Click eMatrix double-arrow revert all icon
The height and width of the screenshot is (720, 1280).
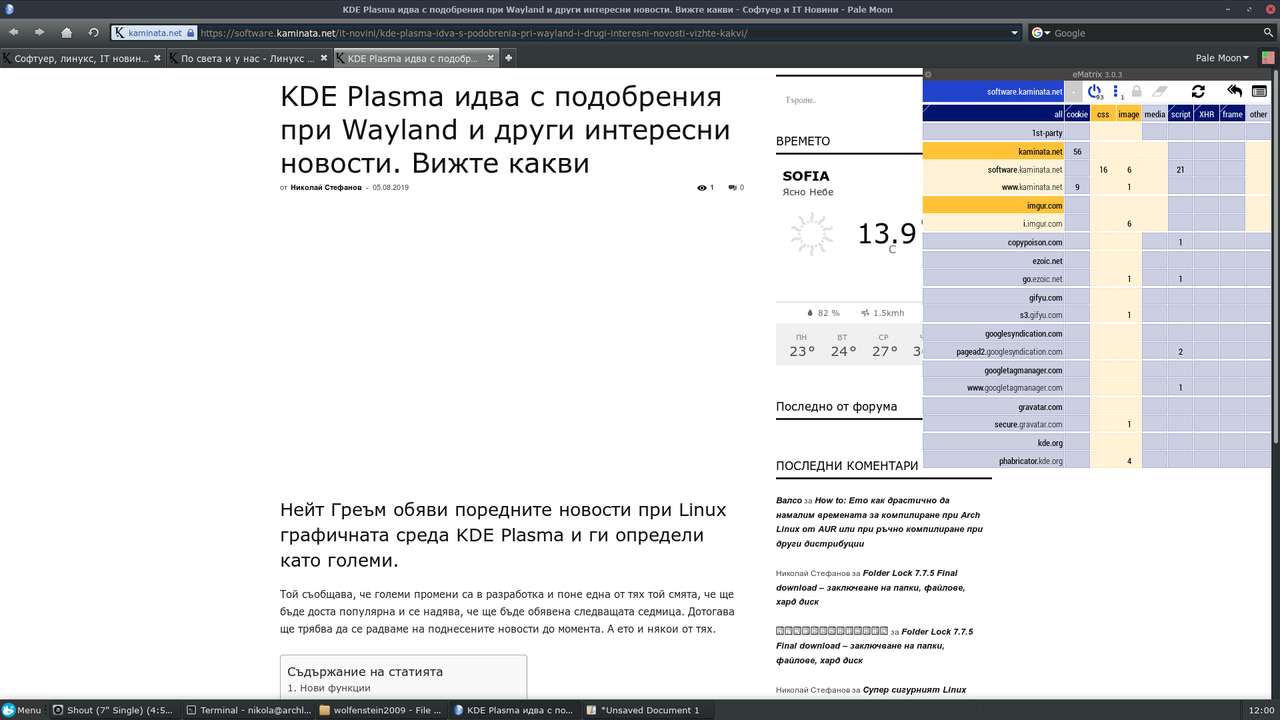click(1234, 91)
